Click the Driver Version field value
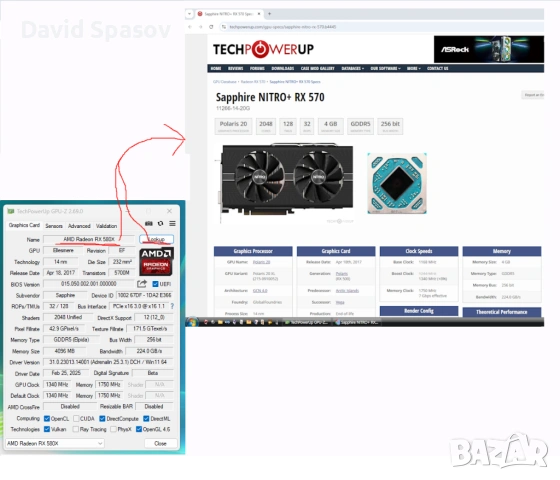The width and height of the screenshot is (560, 480). pos(108,362)
